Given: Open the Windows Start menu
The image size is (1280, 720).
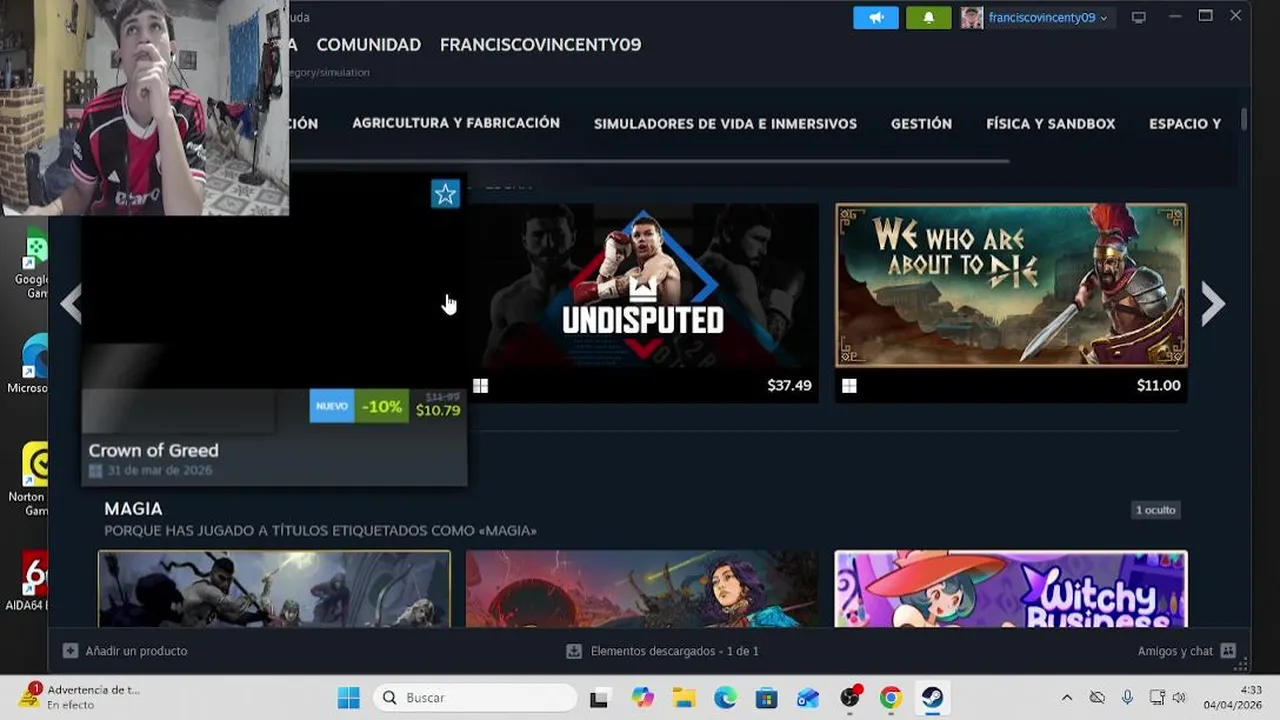Looking at the screenshot, I should (348, 698).
